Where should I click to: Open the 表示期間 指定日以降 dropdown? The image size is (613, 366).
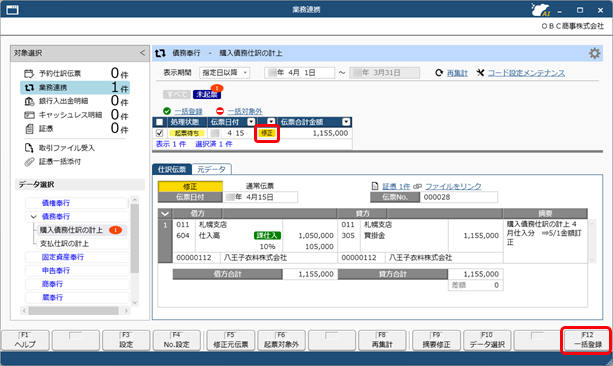(225, 73)
